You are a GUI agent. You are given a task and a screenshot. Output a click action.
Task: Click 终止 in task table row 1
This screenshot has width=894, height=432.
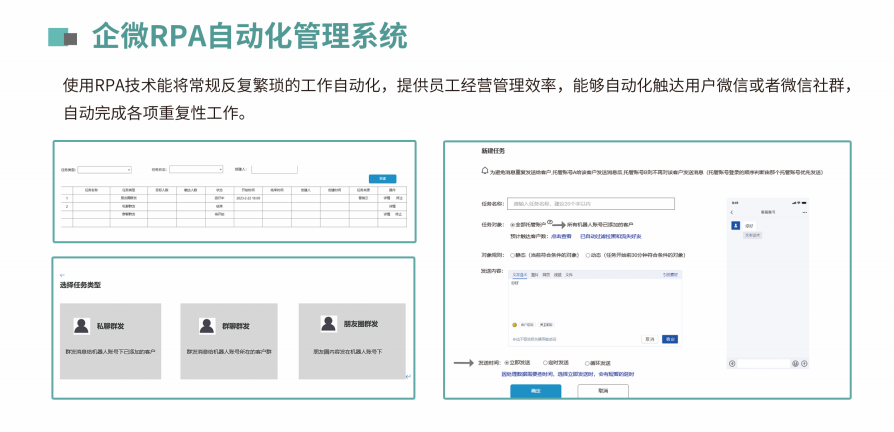pyautogui.click(x=399, y=198)
